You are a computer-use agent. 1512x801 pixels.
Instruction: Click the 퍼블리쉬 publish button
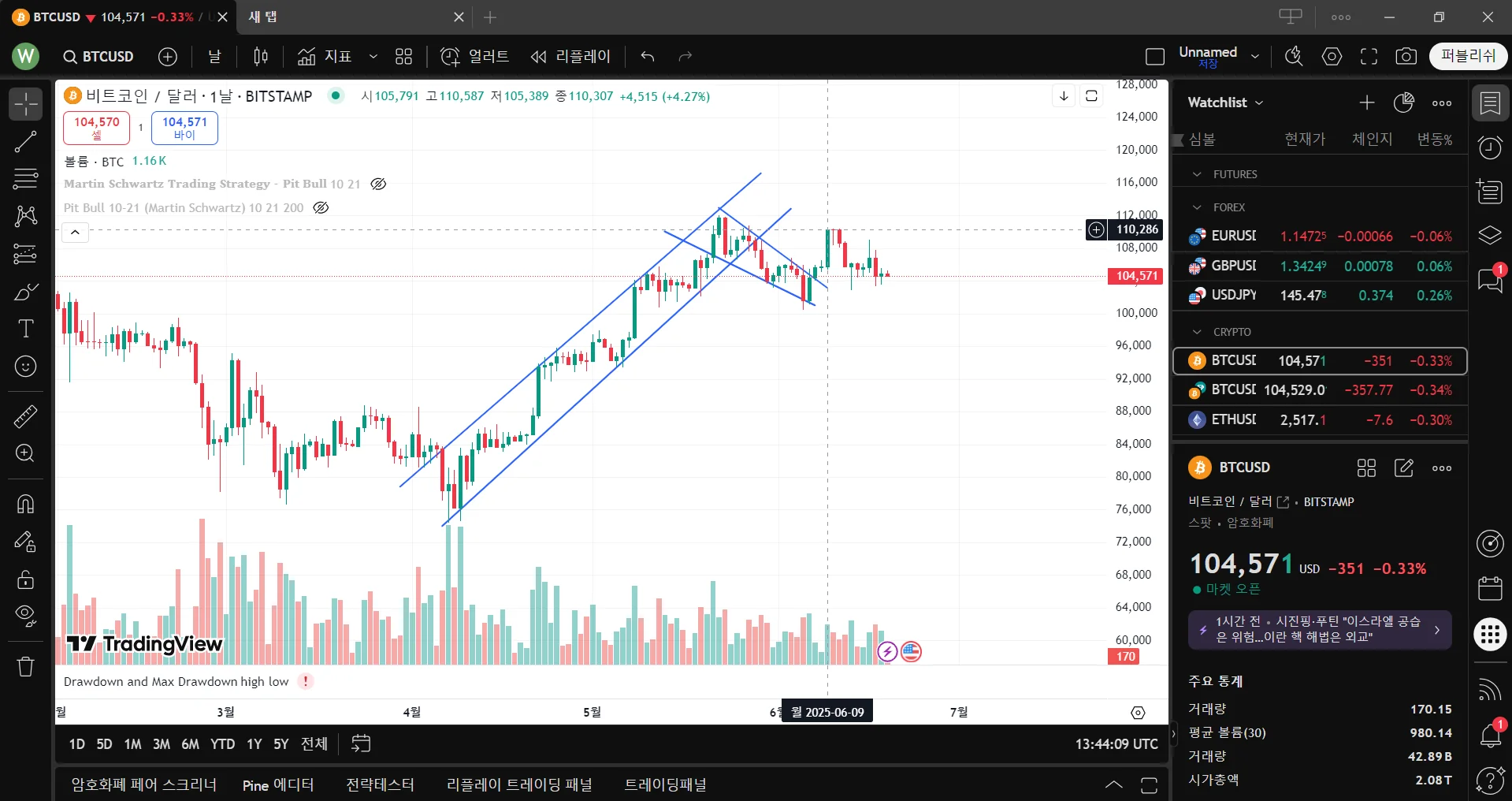point(1468,57)
